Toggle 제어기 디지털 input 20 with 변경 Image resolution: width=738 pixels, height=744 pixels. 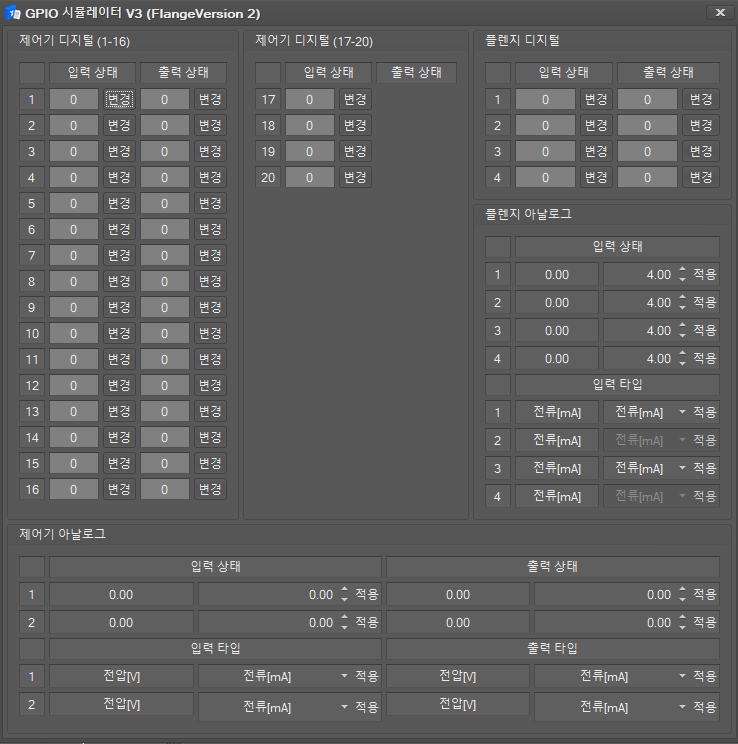(x=354, y=177)
